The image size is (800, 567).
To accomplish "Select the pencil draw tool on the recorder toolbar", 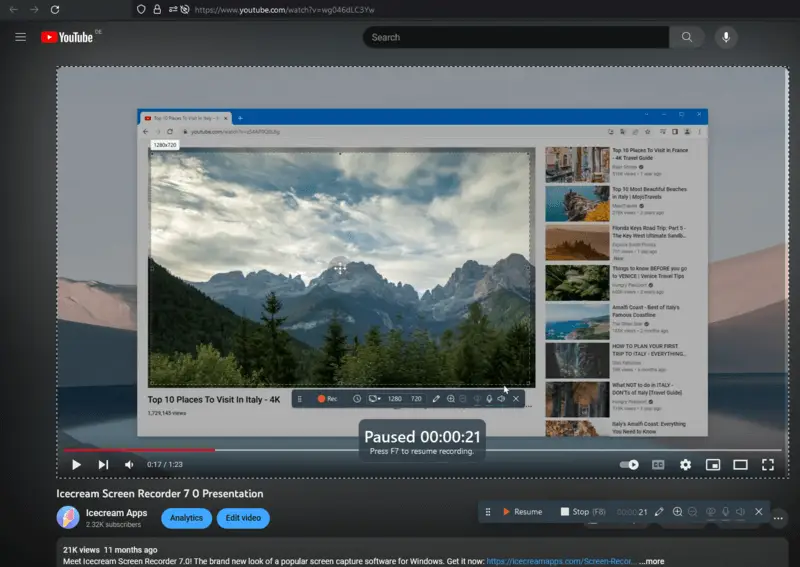I will [659, 512].
